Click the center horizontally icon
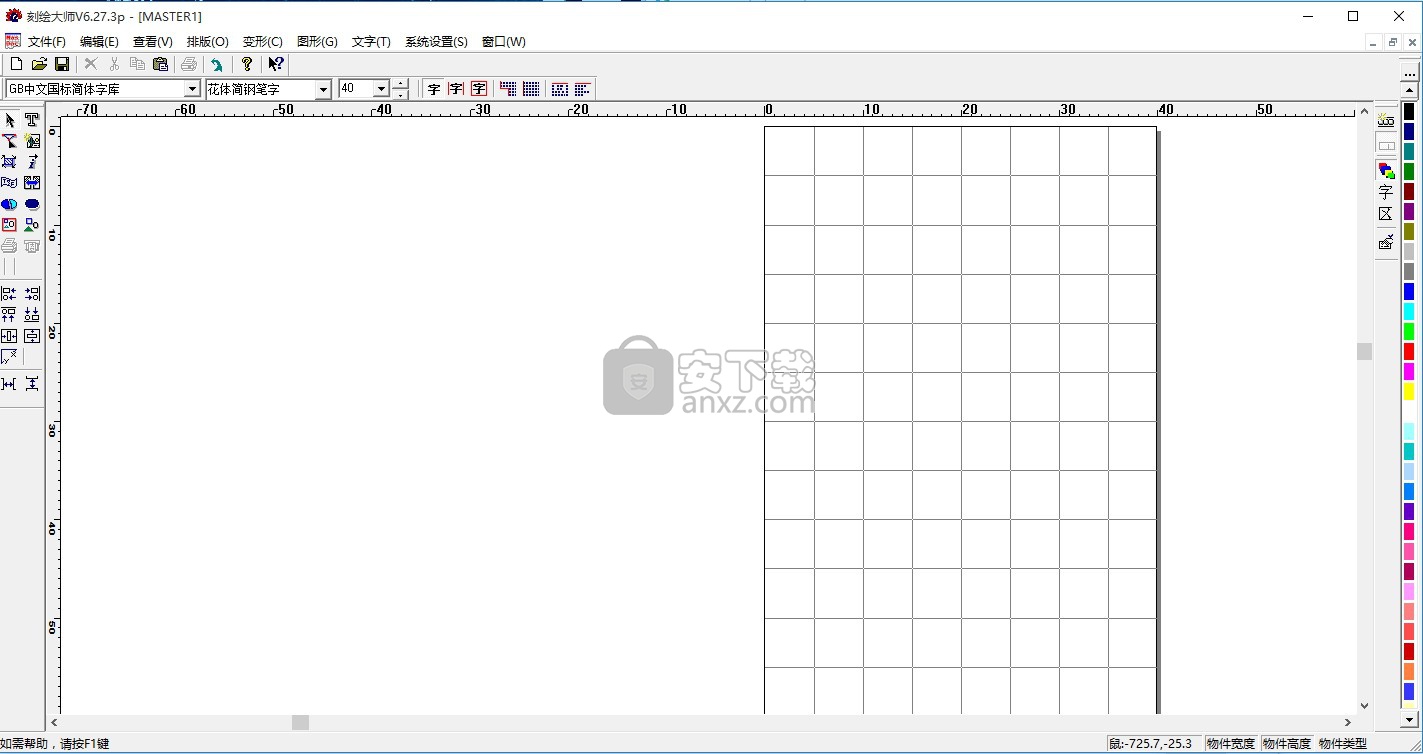 click(x=9, y=336)
